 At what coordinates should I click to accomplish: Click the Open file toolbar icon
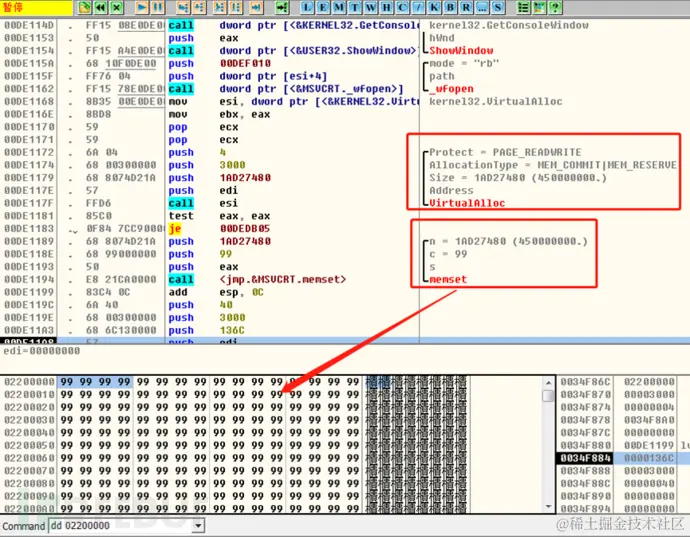pos(84,7)
